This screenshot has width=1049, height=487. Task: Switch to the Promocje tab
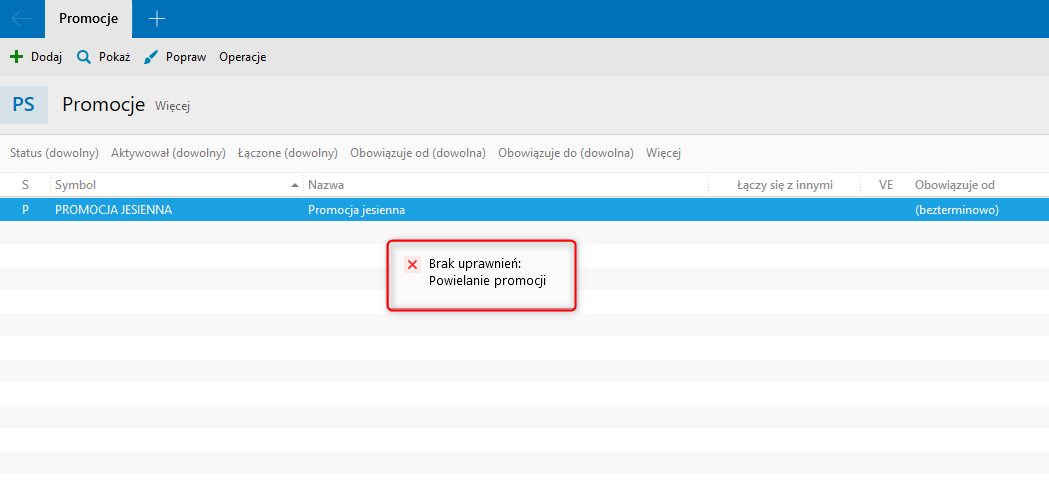coord(88,19)
